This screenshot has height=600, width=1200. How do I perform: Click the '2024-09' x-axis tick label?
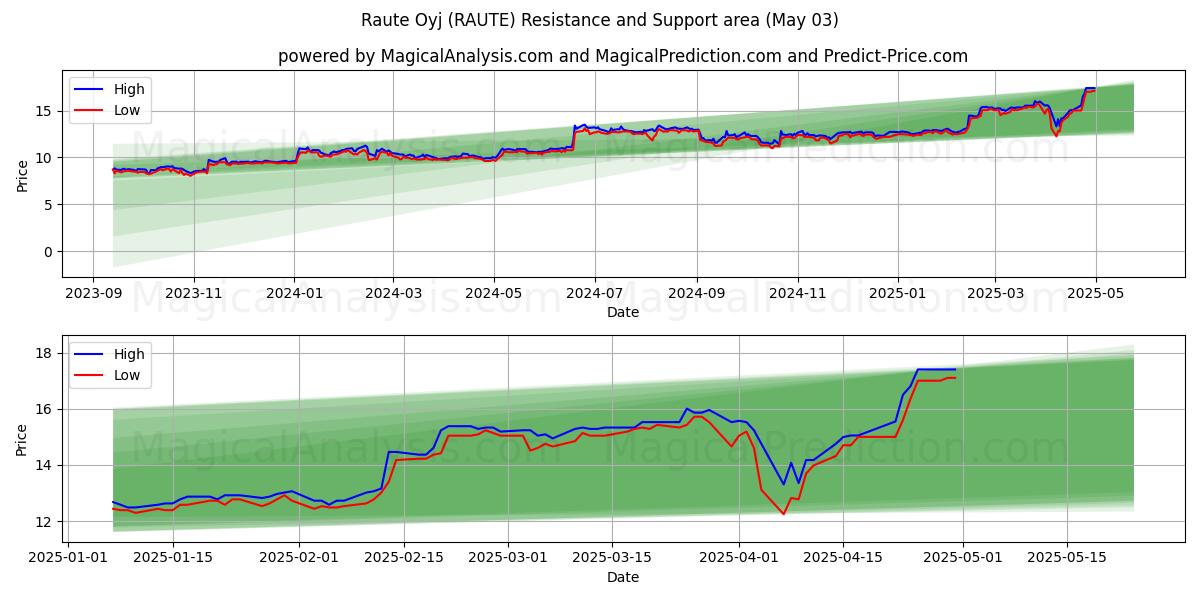(697, 292)
